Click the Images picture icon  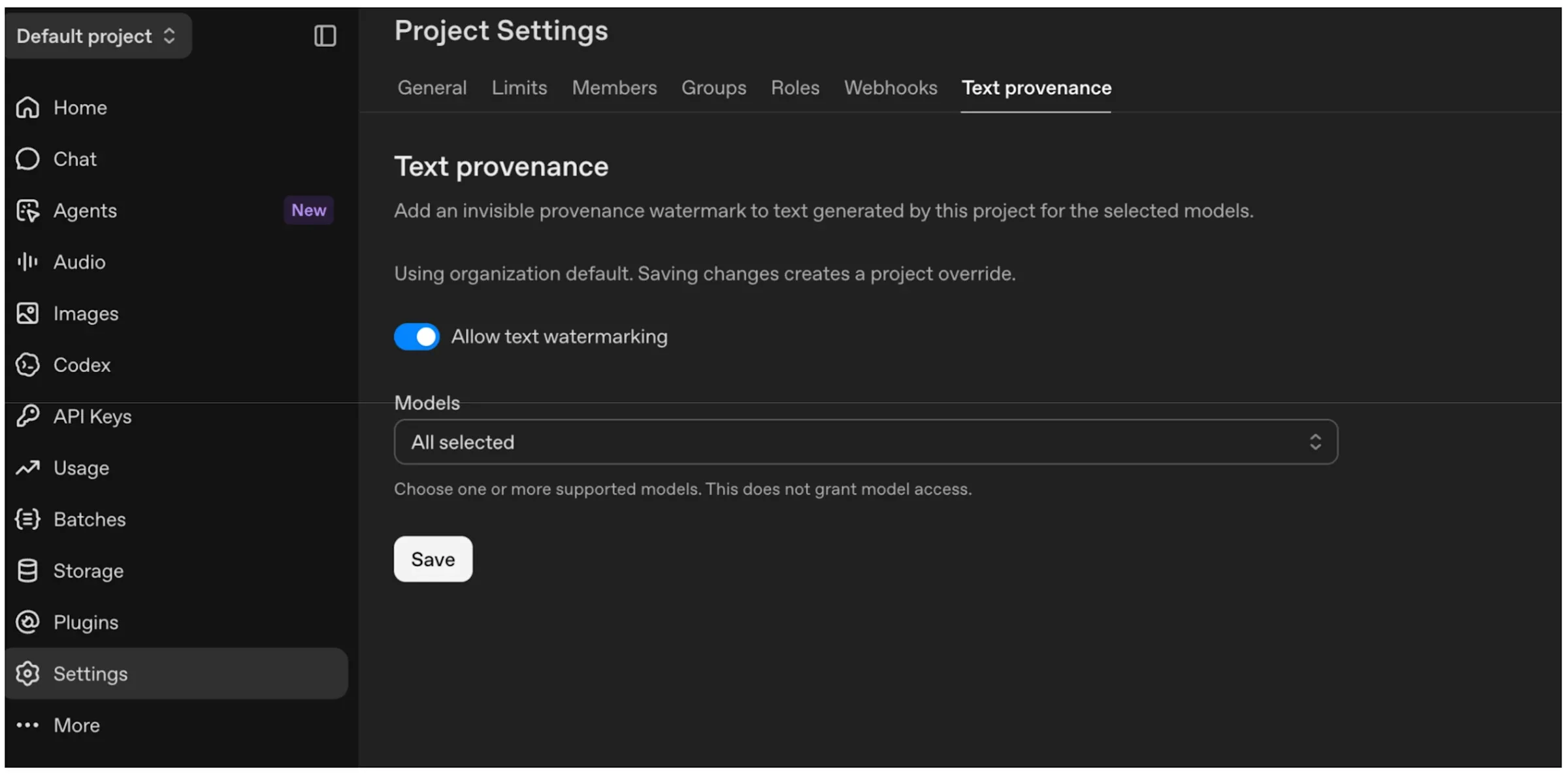27,313
